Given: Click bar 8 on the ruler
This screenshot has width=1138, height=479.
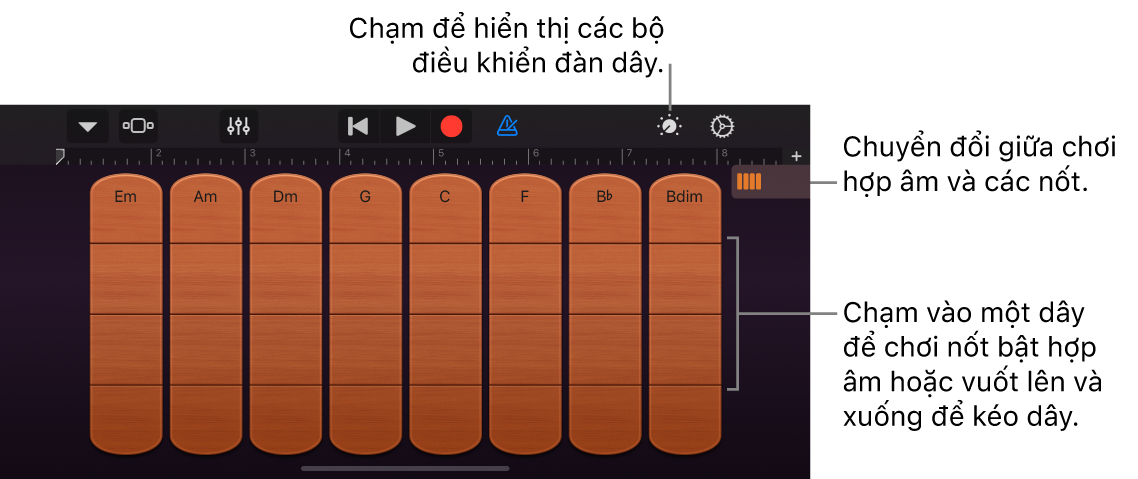Looking at the screenshot, I should [723, 155].
